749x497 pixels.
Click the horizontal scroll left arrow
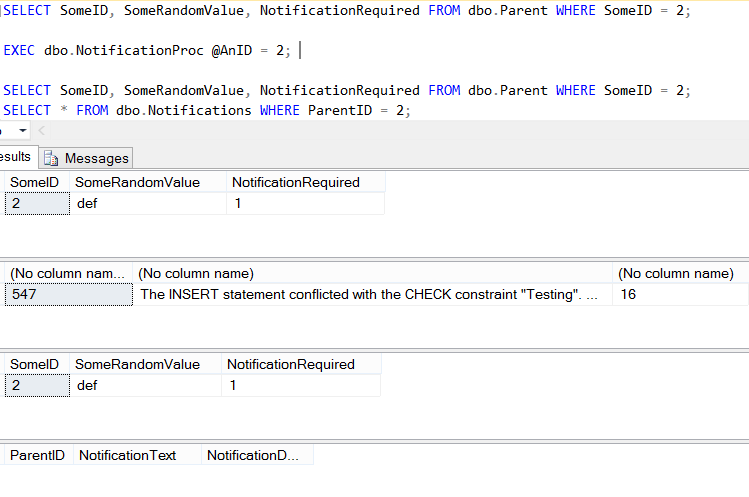tap(42, 130)
